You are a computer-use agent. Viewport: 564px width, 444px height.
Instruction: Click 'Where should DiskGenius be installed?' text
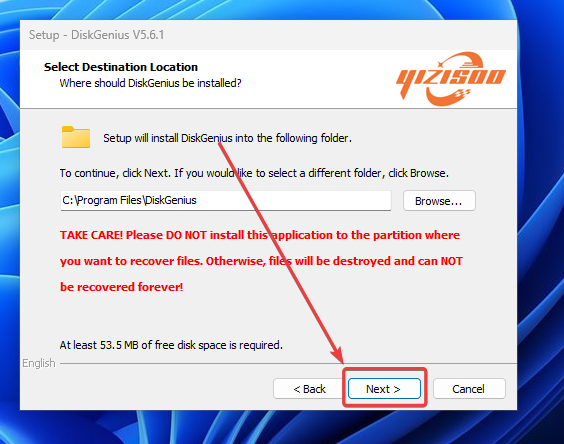tap(150, 83)
